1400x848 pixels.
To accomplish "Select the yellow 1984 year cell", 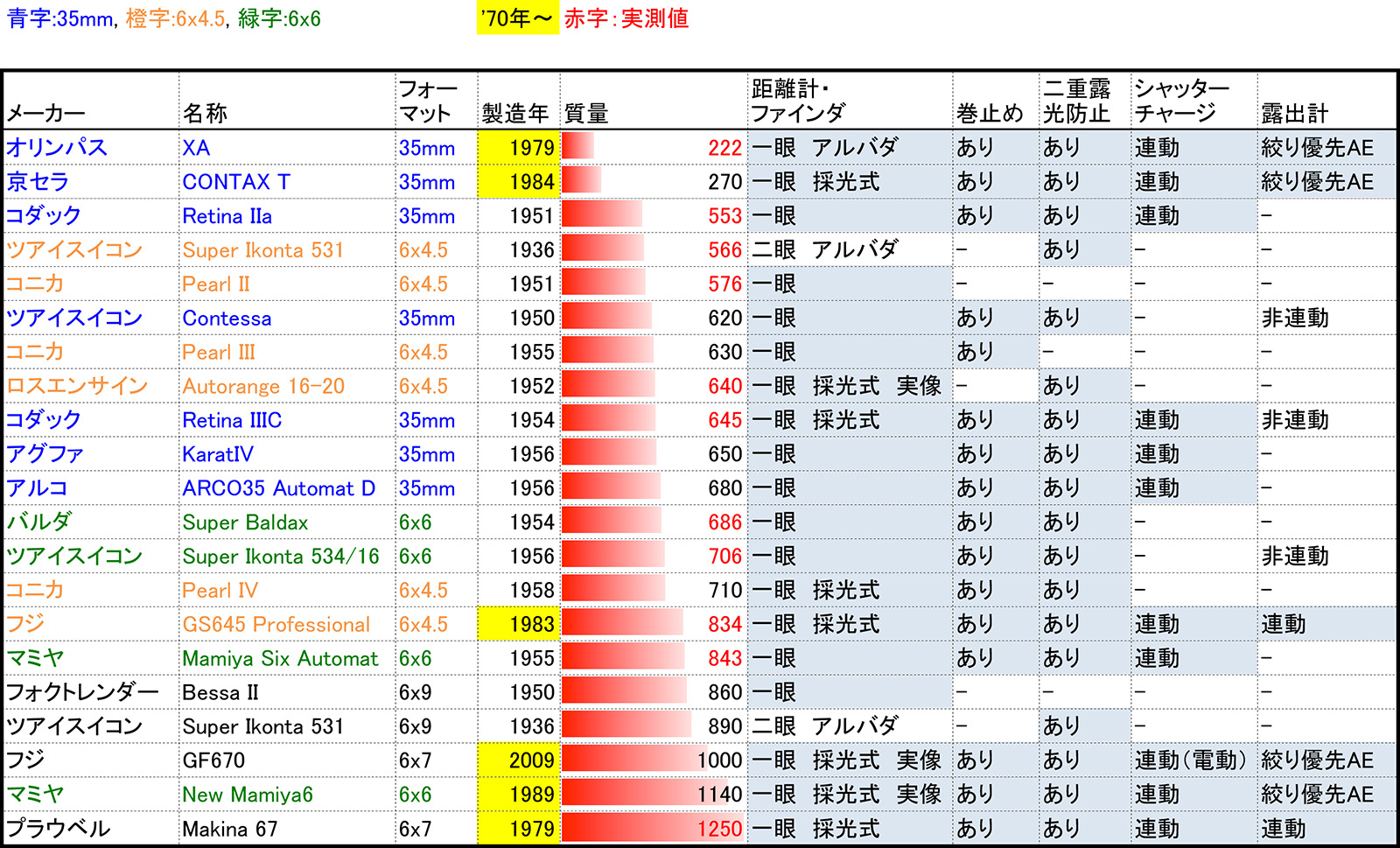I will pyautogui.click(x=519, y=182).
